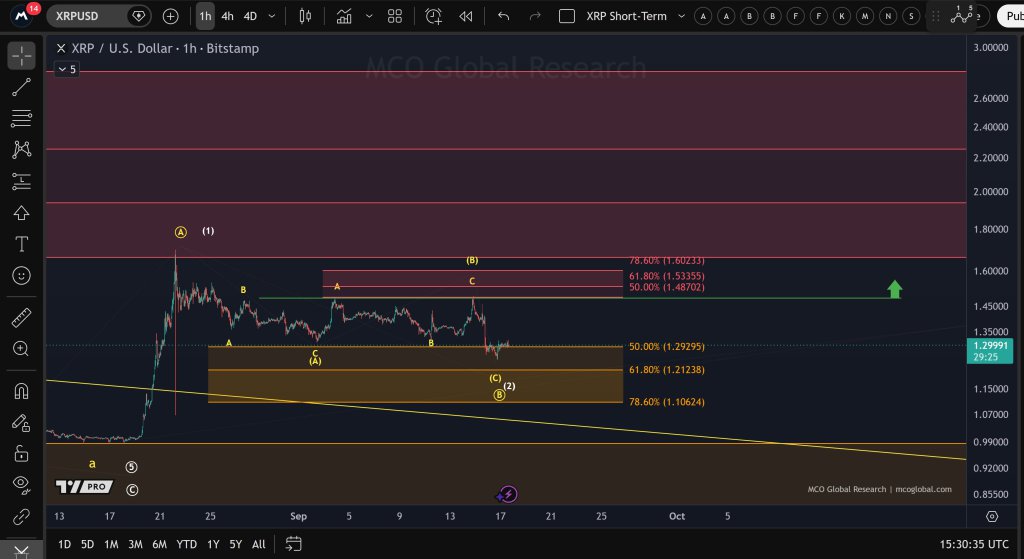Screen dimensions: 1024x559
Task: Open the emoji icons tool
Action: click(21, 276)
